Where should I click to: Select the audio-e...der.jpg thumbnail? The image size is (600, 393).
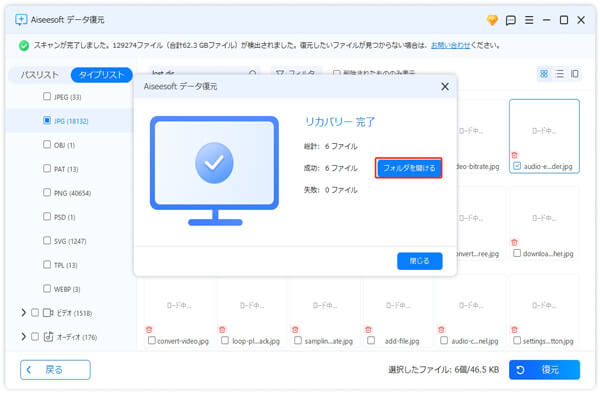[x=544, y=136]
